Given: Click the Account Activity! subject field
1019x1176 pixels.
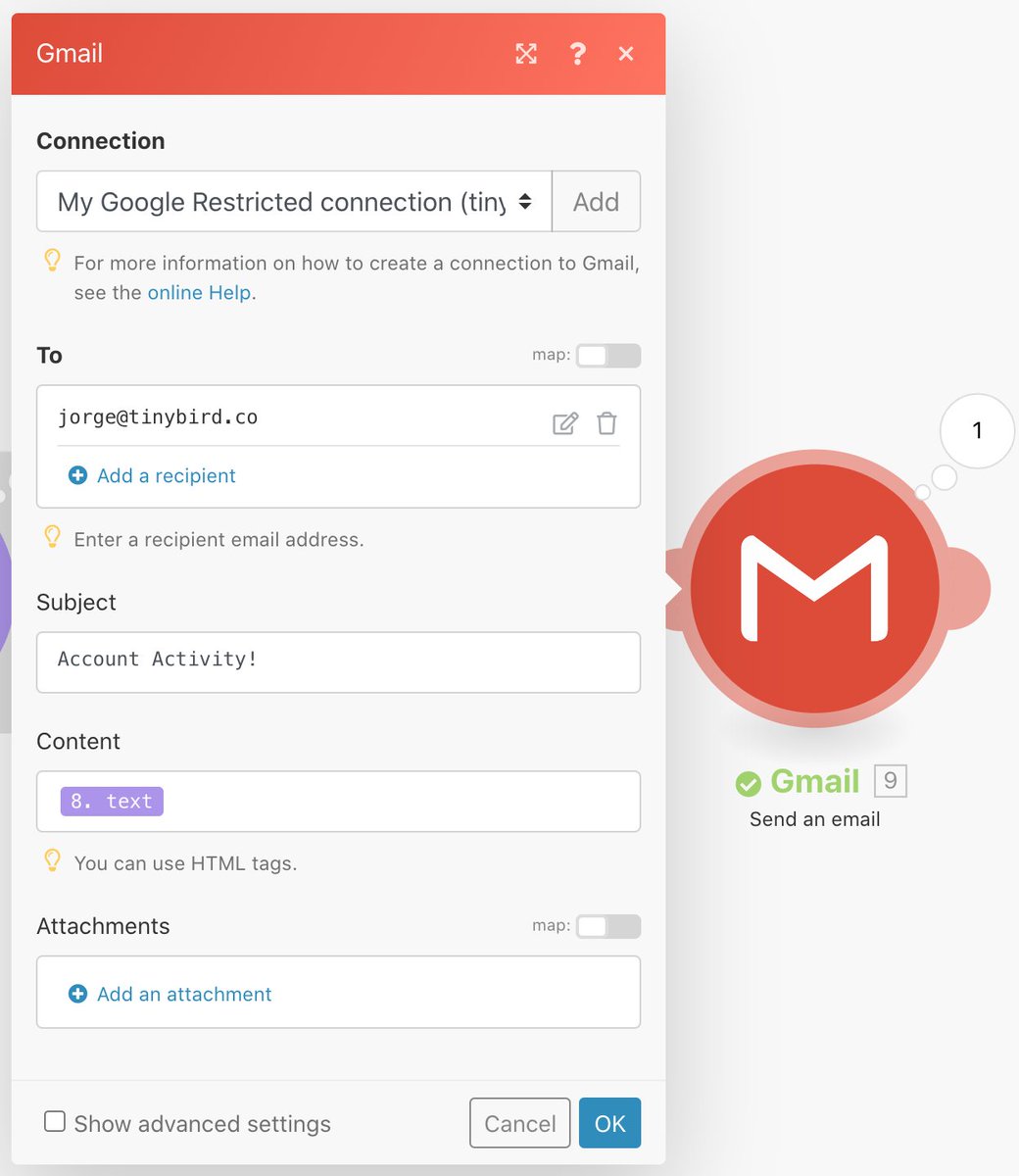Looking at the screenshot, I should 338,662.
